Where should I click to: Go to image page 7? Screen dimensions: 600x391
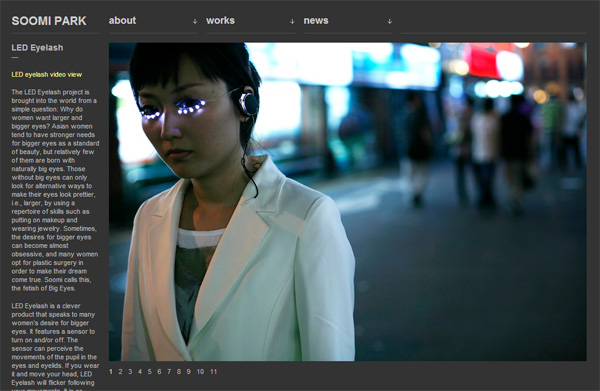click(169, 371)
